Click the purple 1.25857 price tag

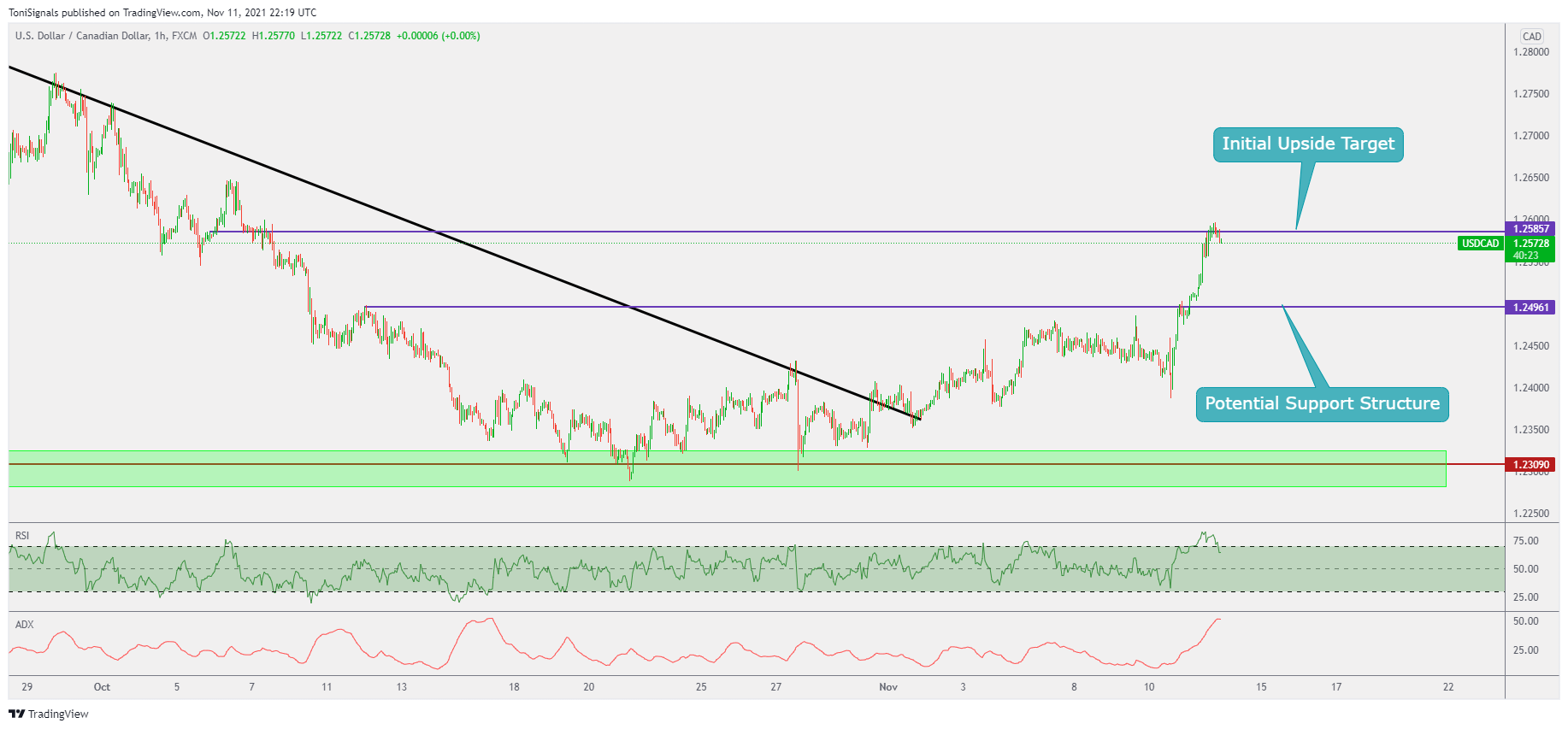coord(1530,229)
